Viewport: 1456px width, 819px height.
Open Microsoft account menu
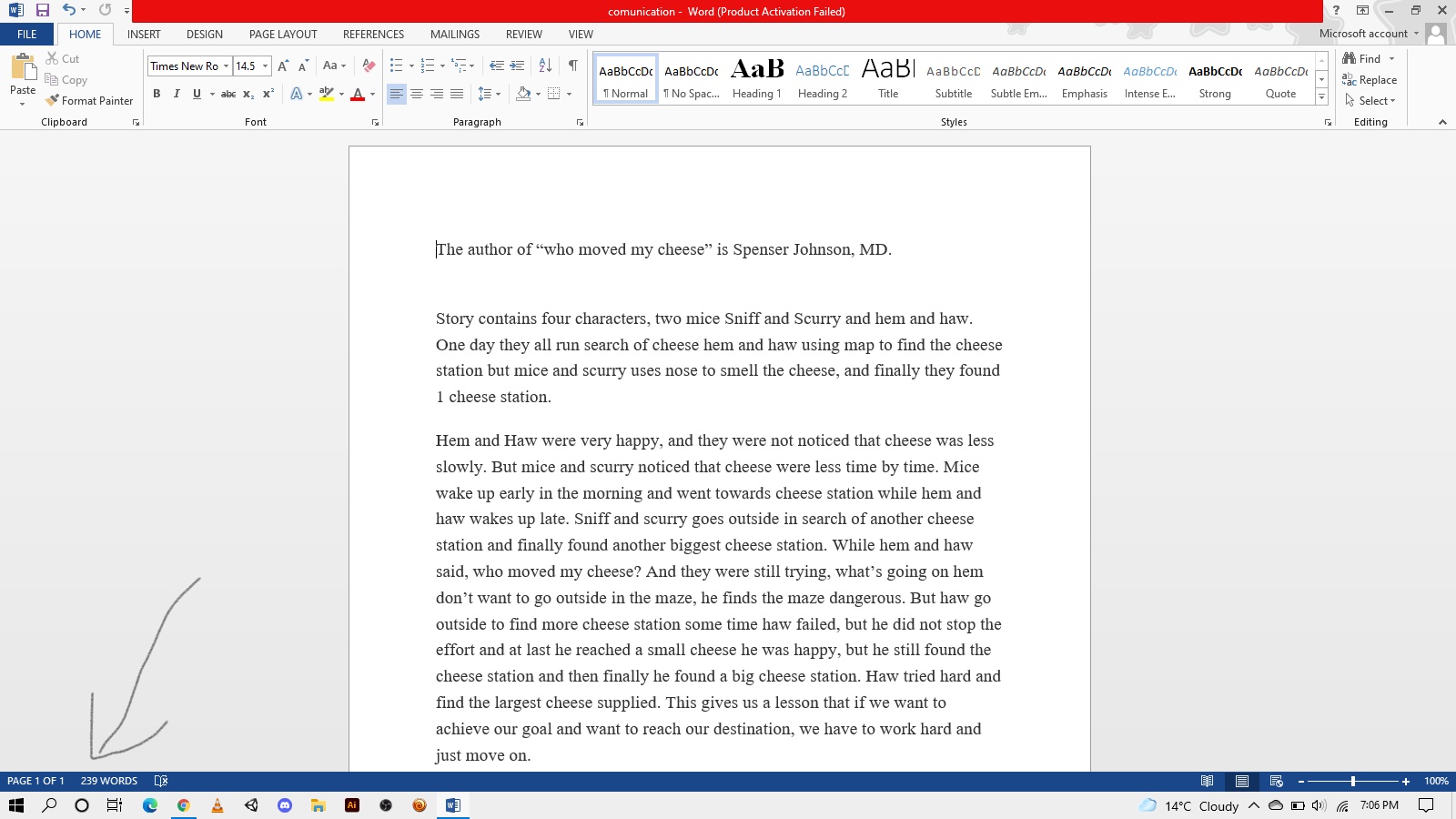click(1369, 34)
